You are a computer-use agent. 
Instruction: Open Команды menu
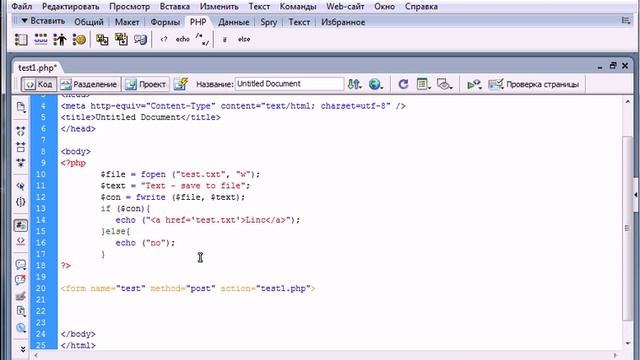[x=298, y=7]
